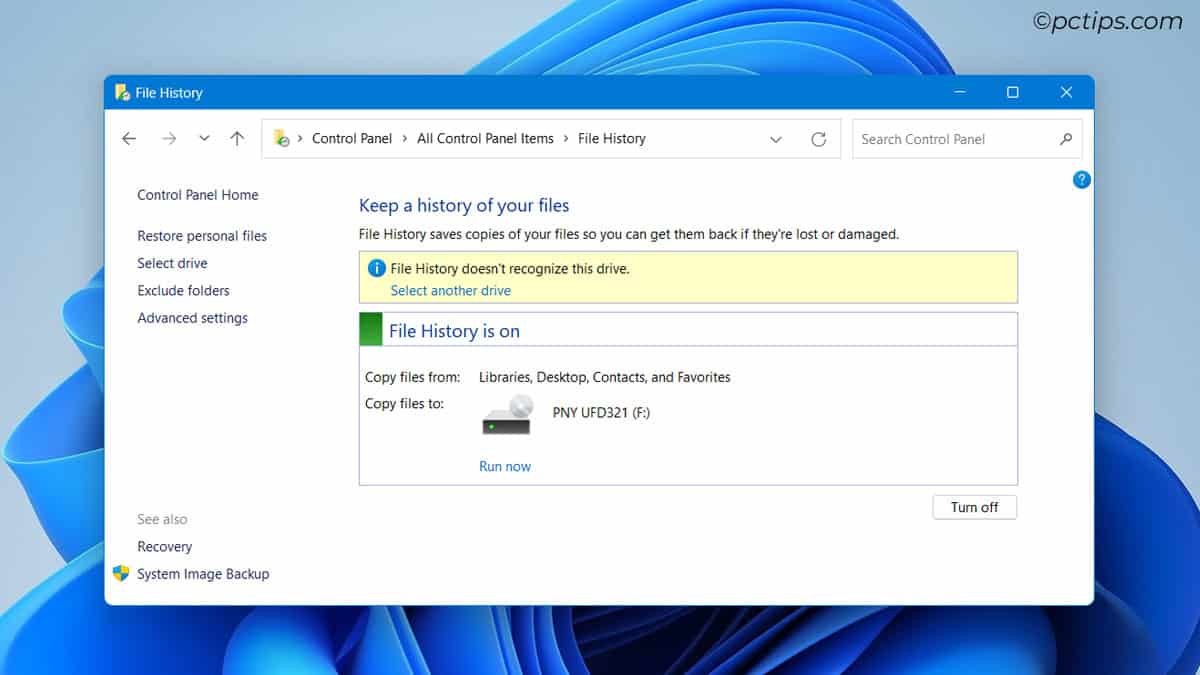Go up to All Control Panel Items
This screenshot has width=1200, height=675.
(237, 138)
